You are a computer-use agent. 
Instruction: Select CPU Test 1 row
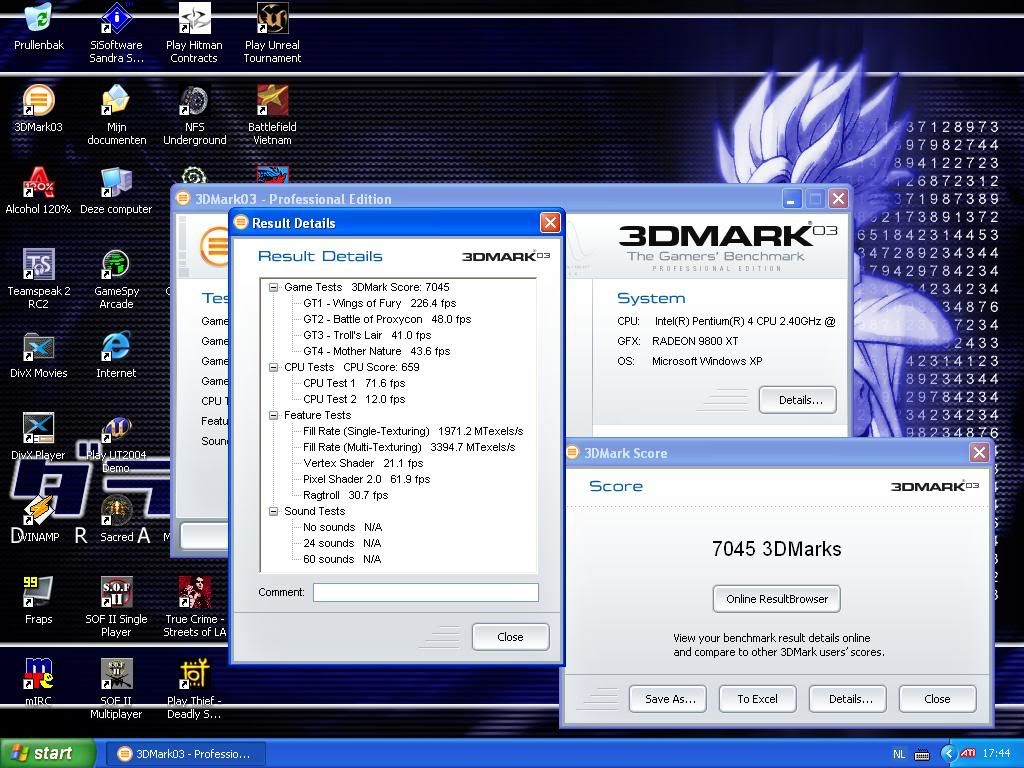(x=354, y=383)
